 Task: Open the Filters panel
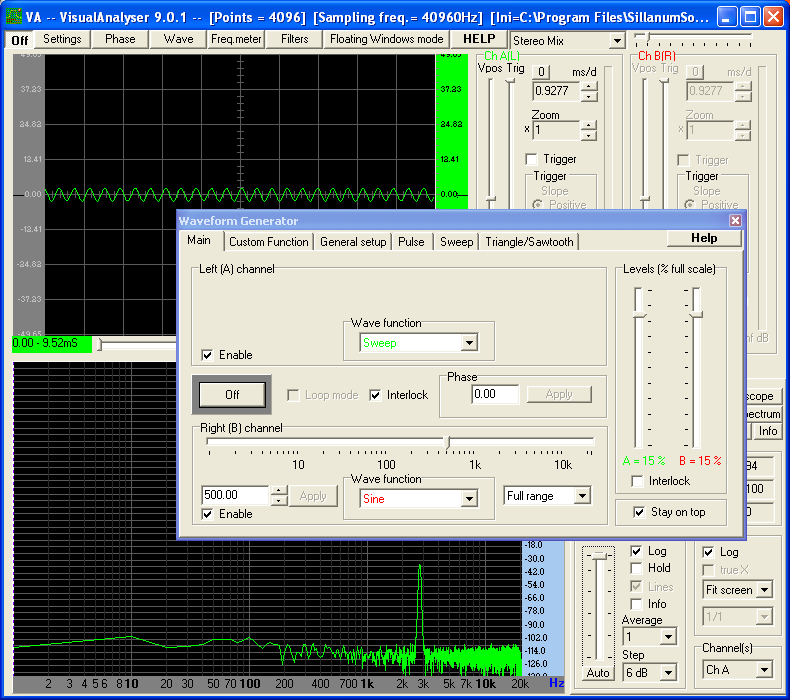(x=295, y=39)
